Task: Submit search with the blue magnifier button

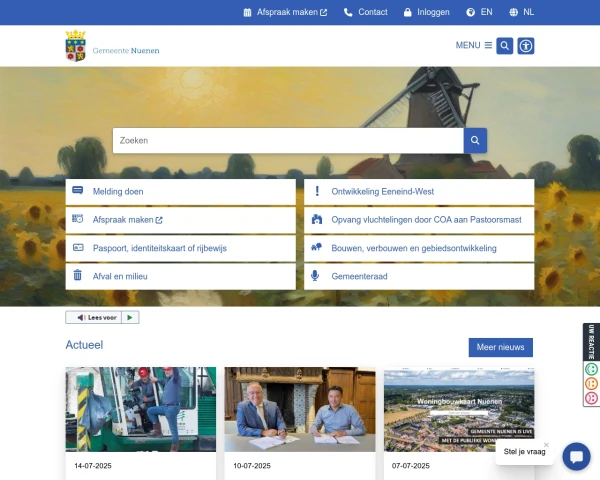Action: pos(475,140)
